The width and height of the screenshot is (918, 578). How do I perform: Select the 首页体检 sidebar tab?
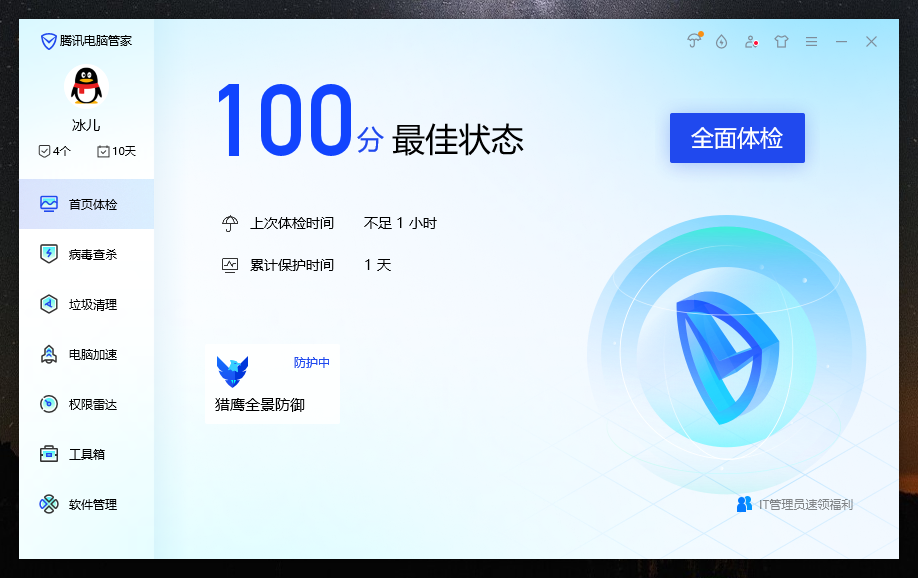(87, 204)
